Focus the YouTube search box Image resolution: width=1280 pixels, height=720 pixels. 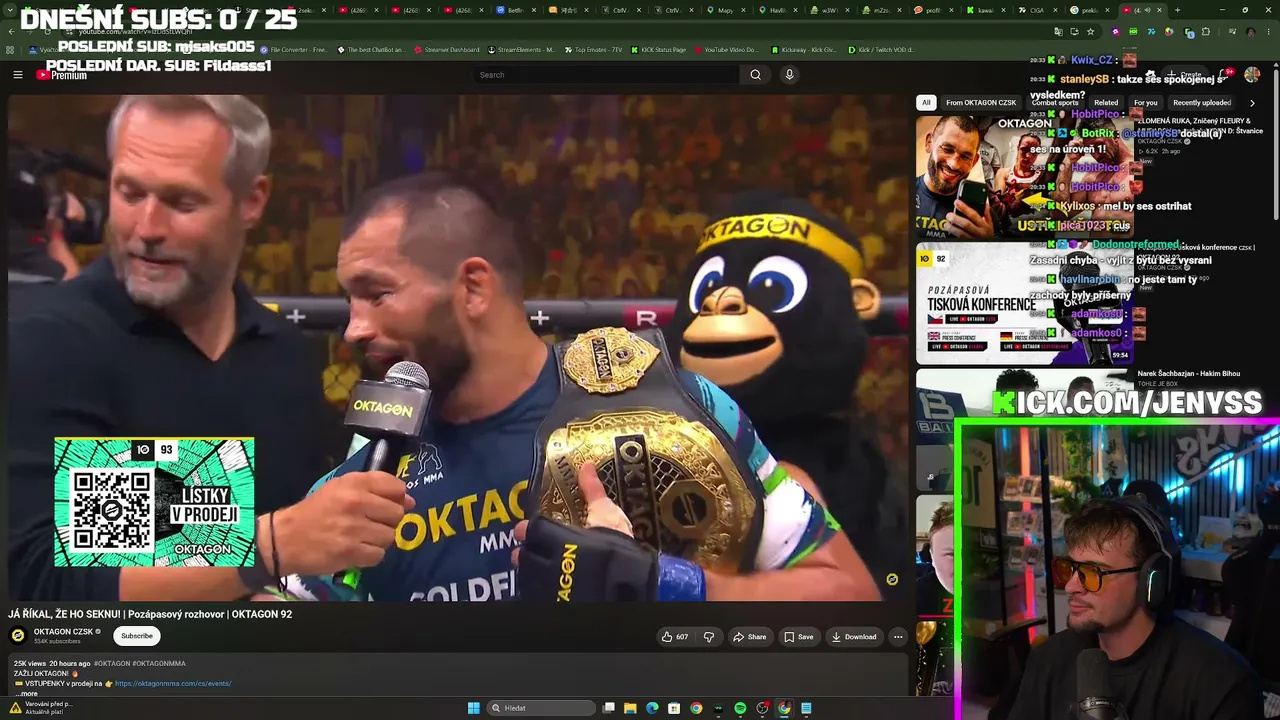point(606,75)
